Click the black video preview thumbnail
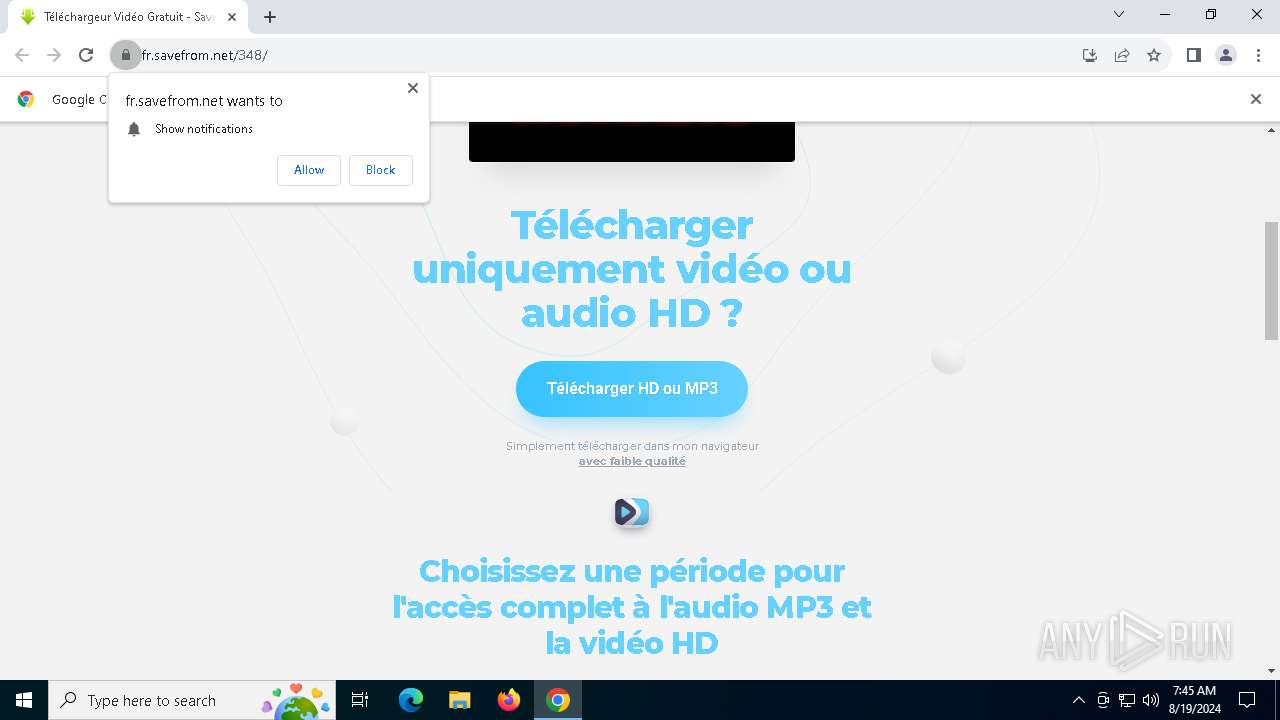 632,141
